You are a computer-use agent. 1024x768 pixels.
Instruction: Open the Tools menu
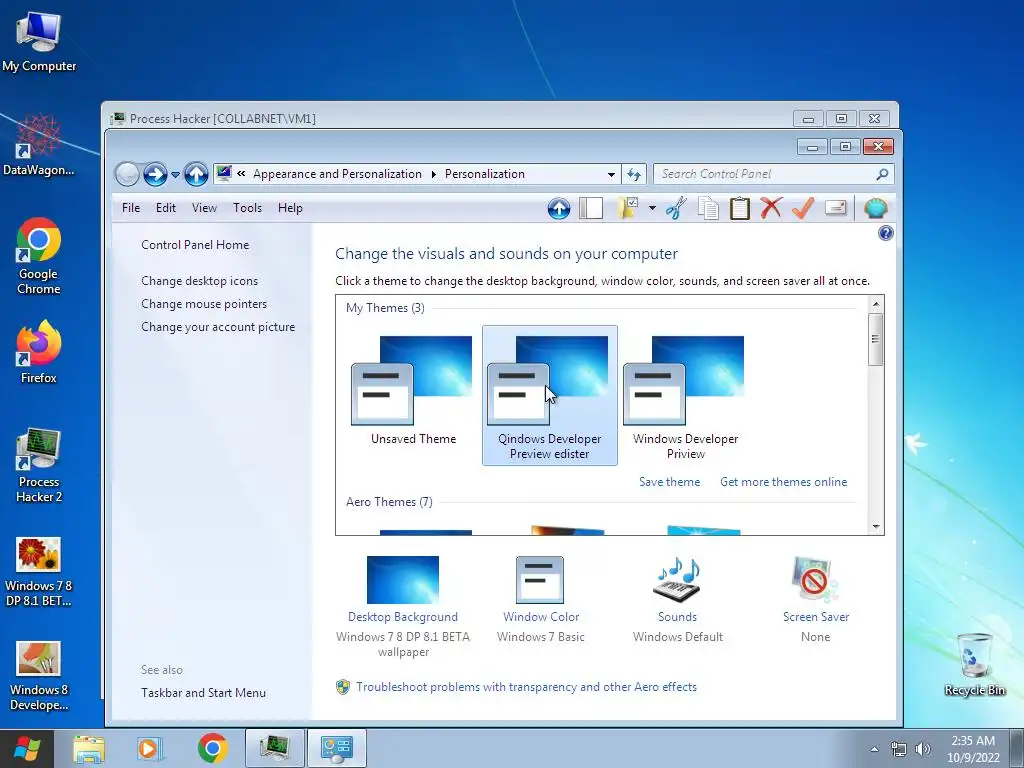(248, 208)
